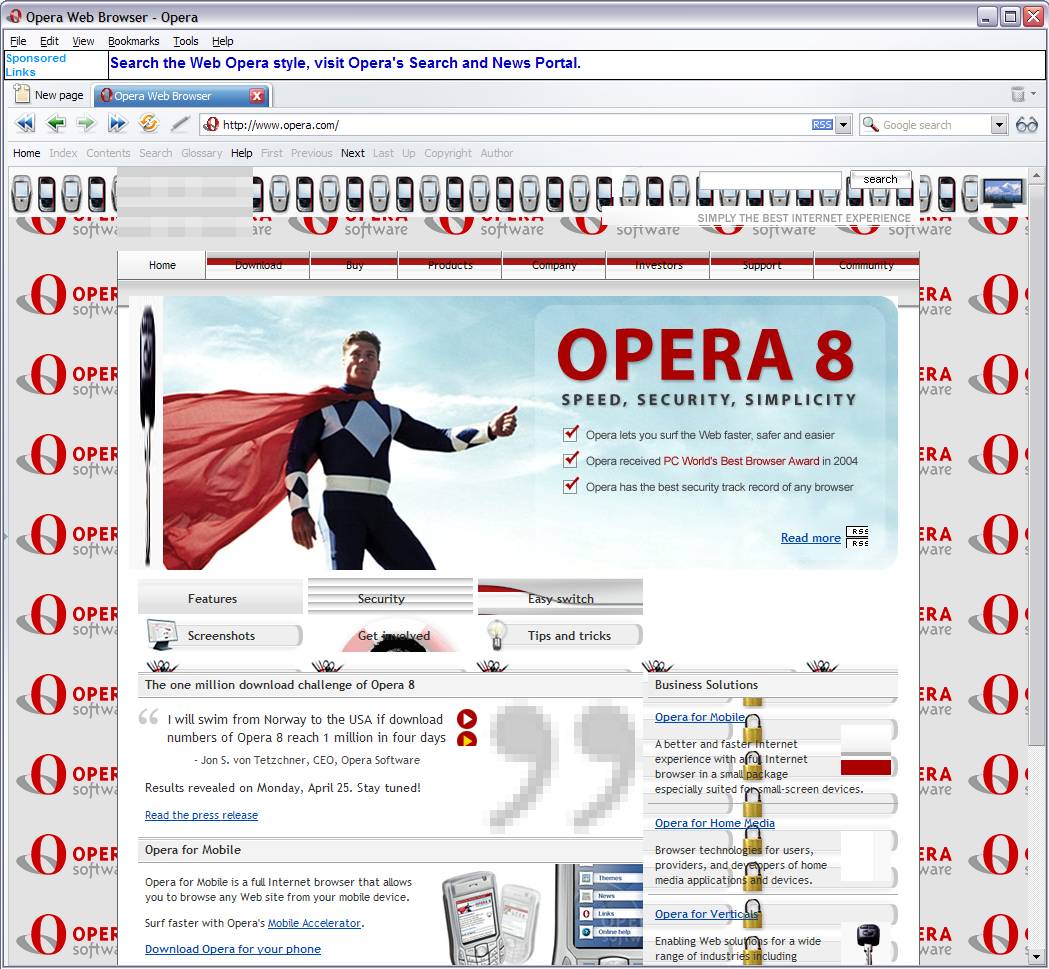Click the Fast Forward icon

117,124
